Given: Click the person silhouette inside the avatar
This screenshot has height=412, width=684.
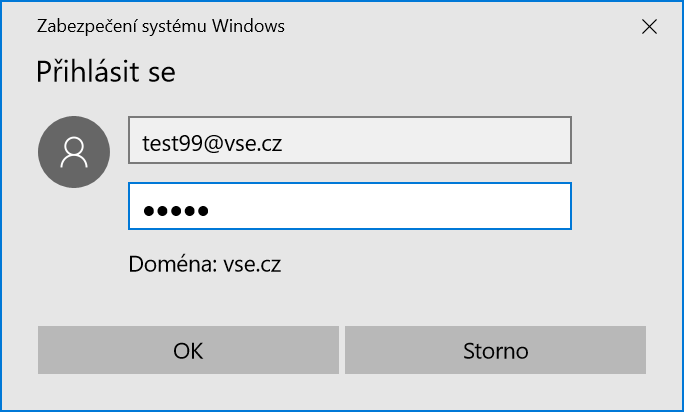Looking at the screenshot, I should (x=74, y=151).
